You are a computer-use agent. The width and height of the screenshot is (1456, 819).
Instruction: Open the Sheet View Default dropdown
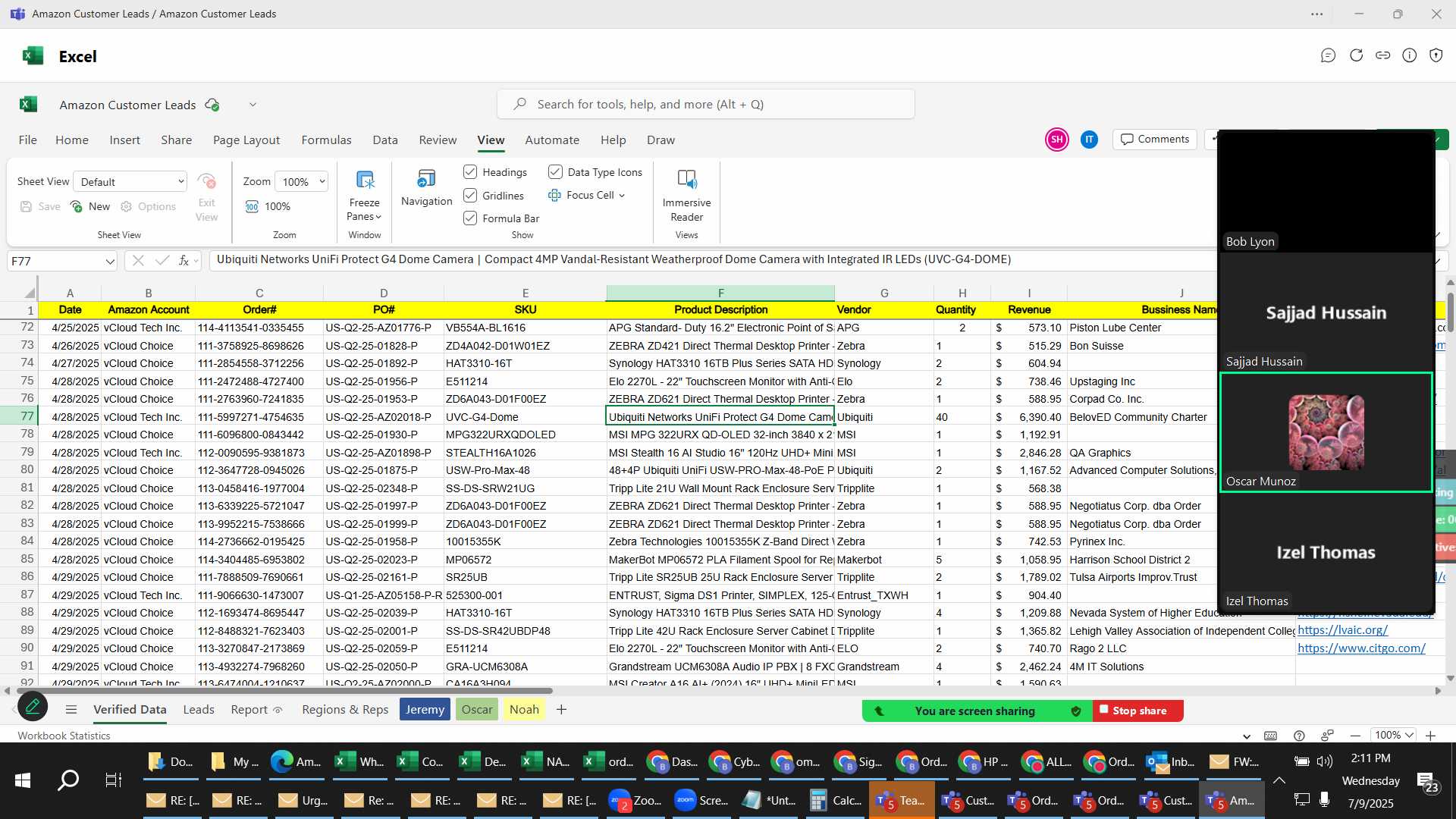click(x=130, y=182)
